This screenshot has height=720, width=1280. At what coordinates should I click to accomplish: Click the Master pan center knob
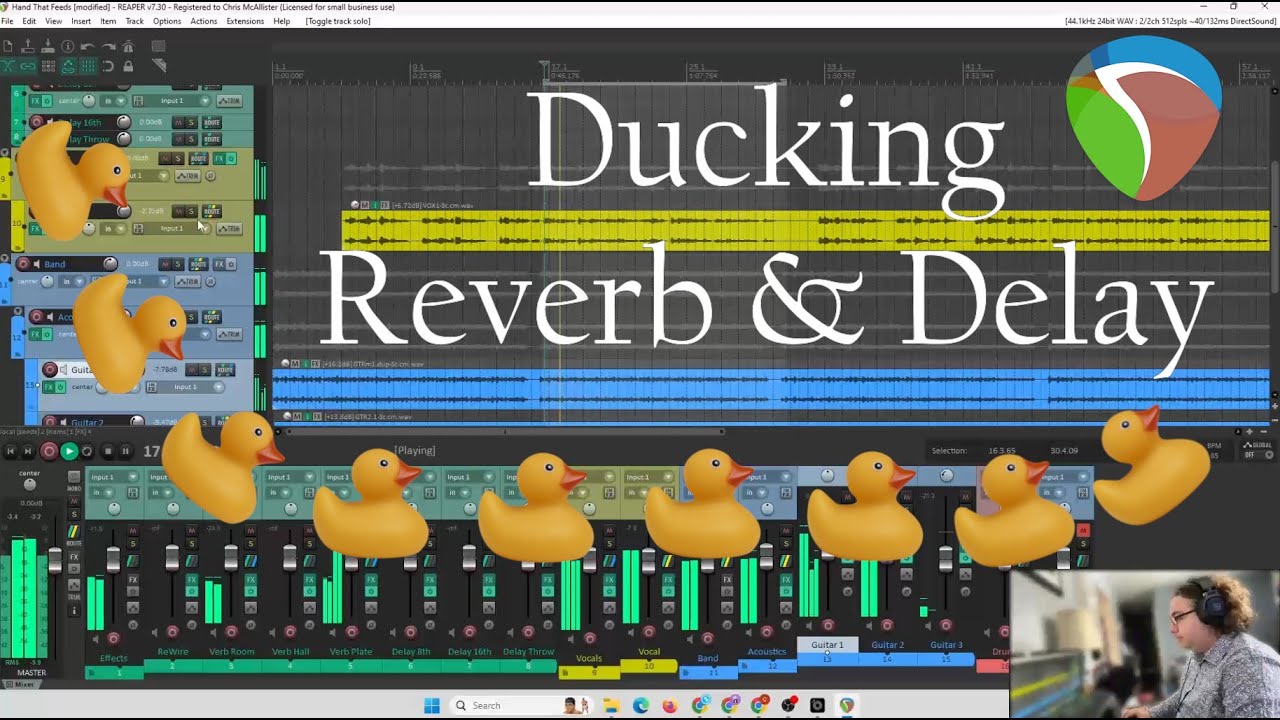click(30, 485)
